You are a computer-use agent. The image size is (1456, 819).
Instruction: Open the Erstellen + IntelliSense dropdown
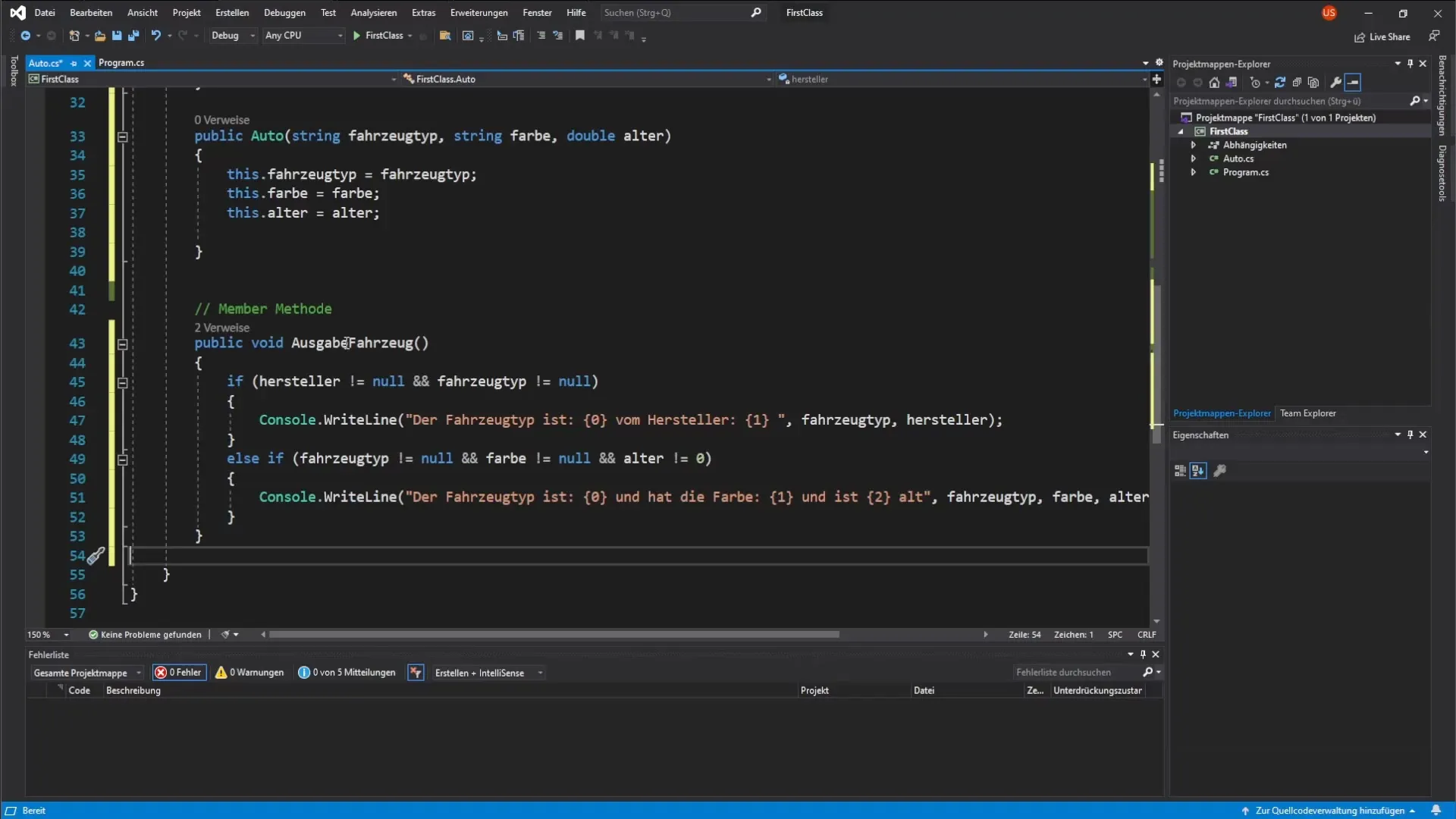click(x=488, y=673)
